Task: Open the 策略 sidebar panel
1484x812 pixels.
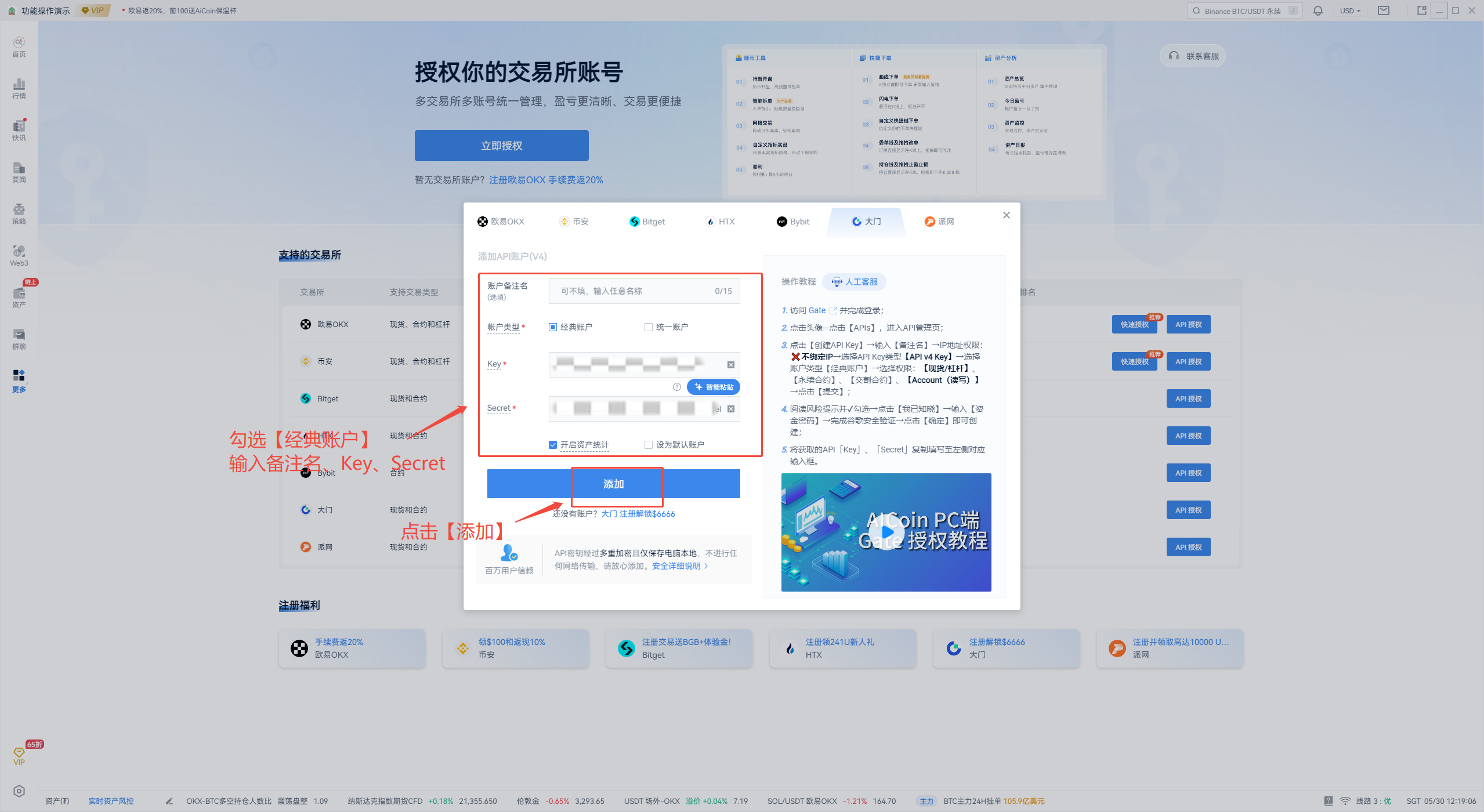Action: click(19, 212)
